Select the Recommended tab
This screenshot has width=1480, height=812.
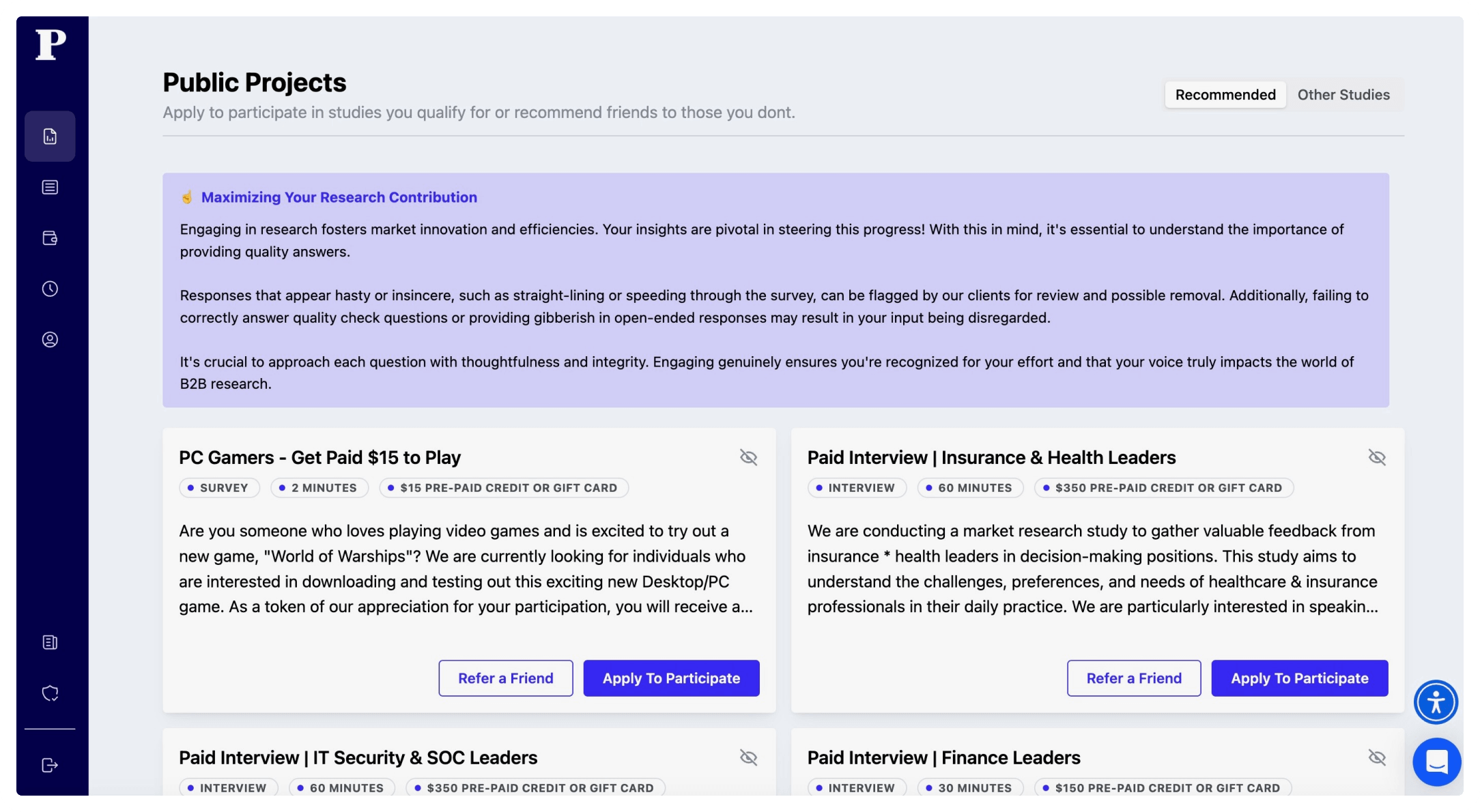tap(1225, 95)
